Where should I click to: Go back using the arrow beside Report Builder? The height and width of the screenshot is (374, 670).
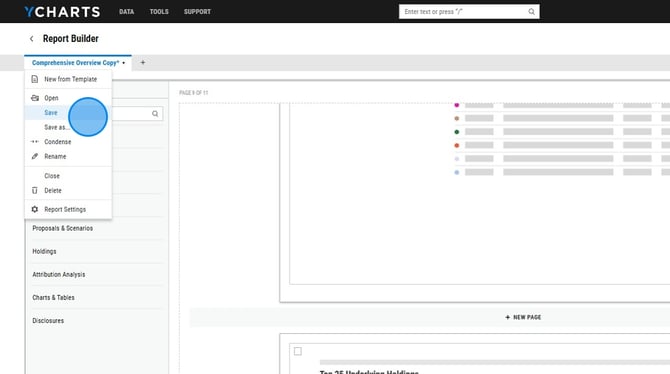pyautogui.click(x=32, y=39)
